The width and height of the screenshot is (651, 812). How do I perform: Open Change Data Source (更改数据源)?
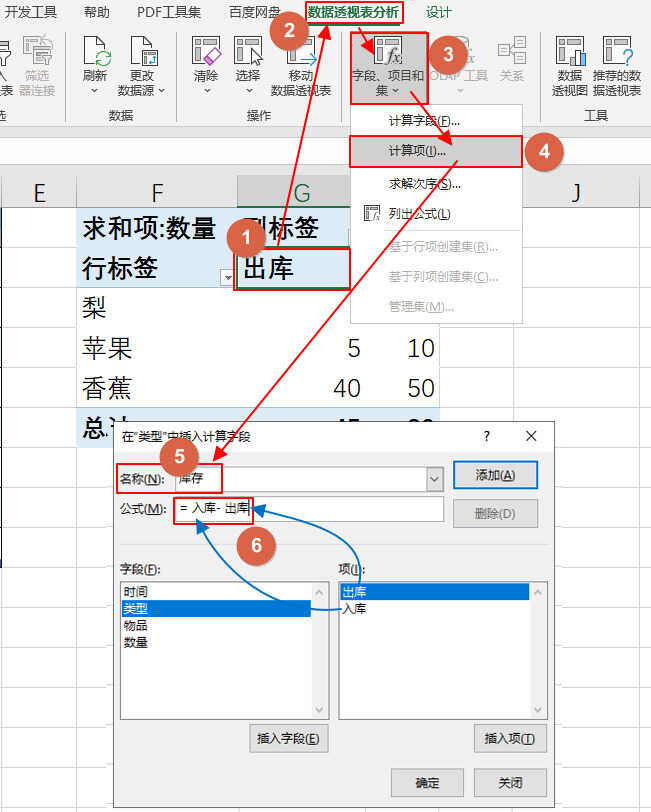(141, 66)
